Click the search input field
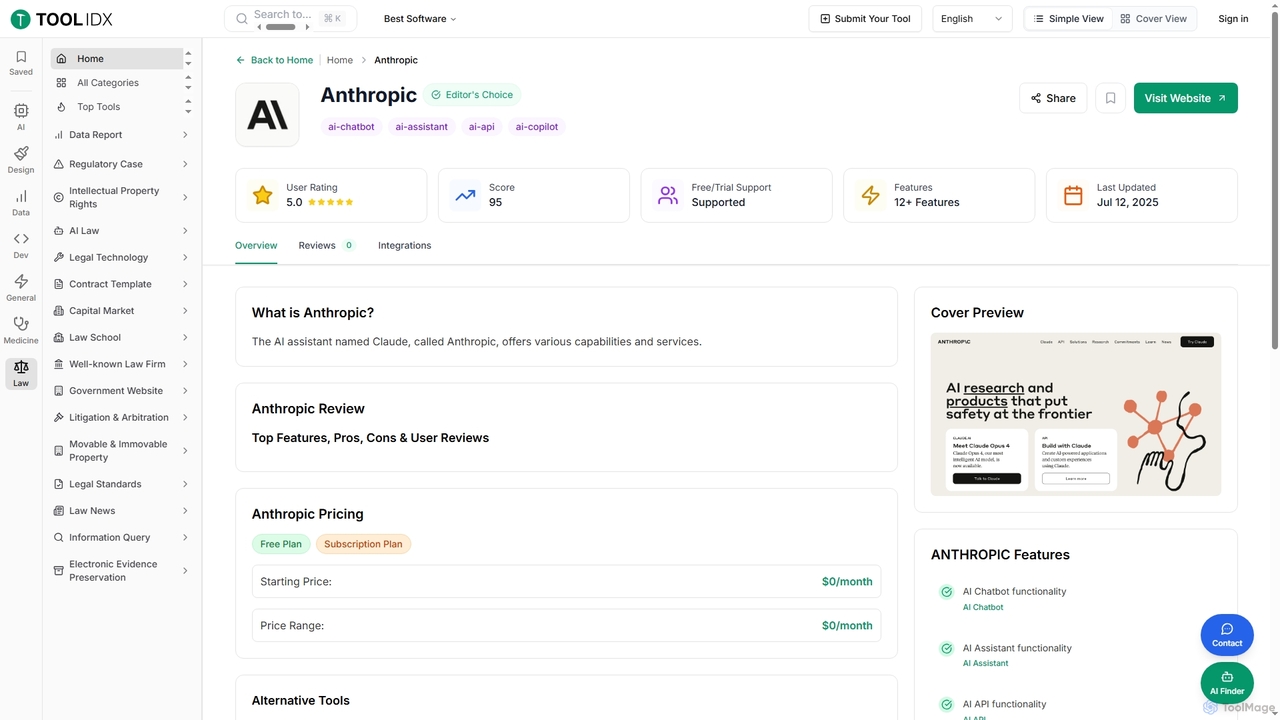 click(289, 19)
